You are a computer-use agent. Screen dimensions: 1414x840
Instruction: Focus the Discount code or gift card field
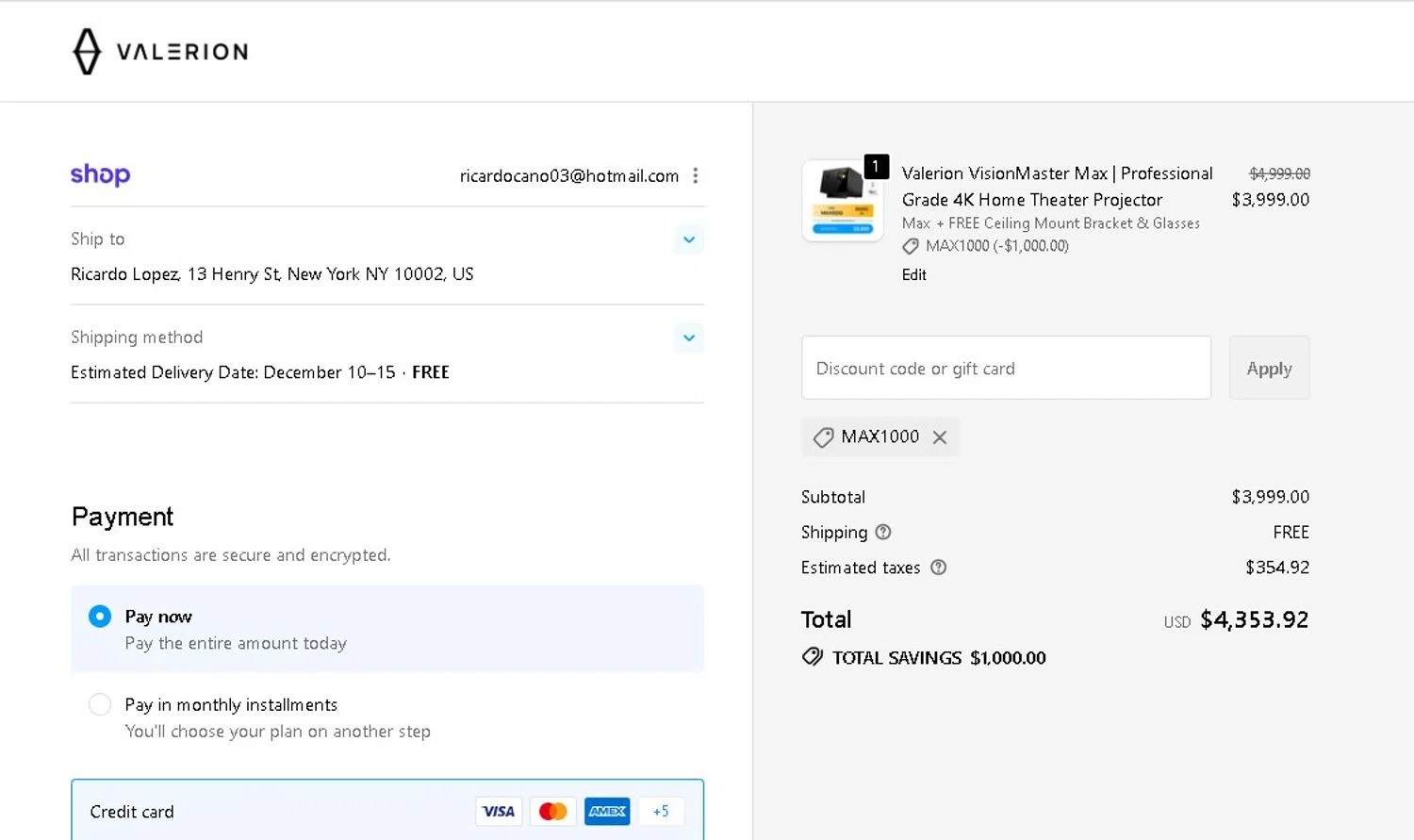(1006, 368)
